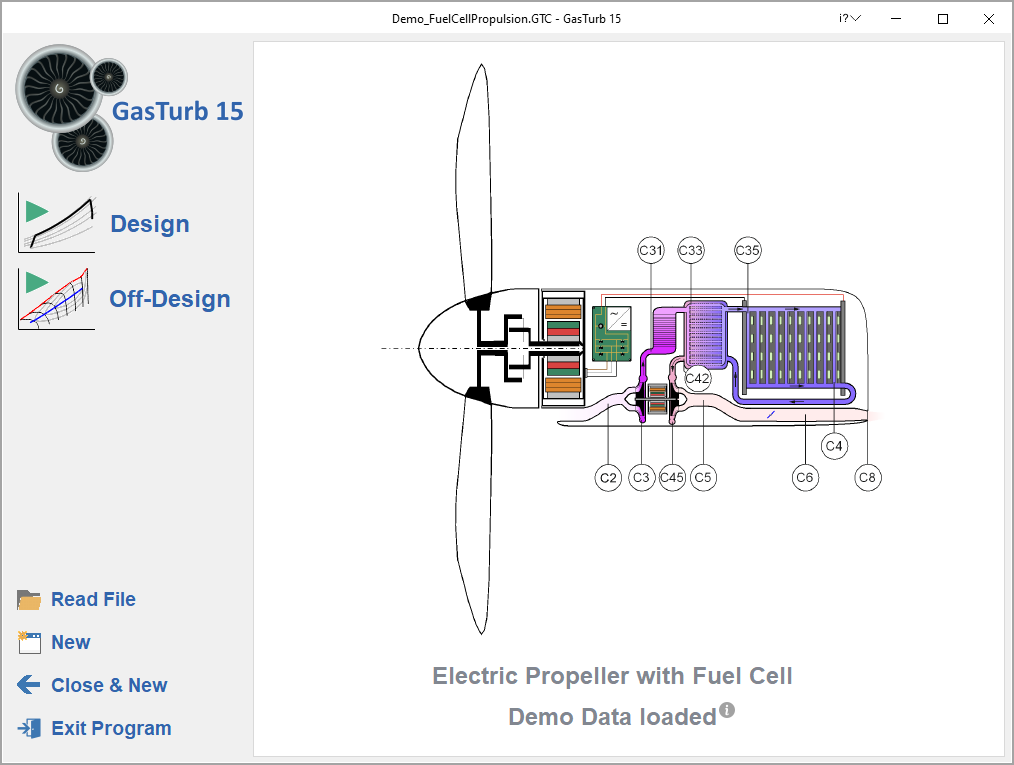This screenshot has height=765, width=1014.
Task: Open the Design calculation mode
Action: coord(150,224)
